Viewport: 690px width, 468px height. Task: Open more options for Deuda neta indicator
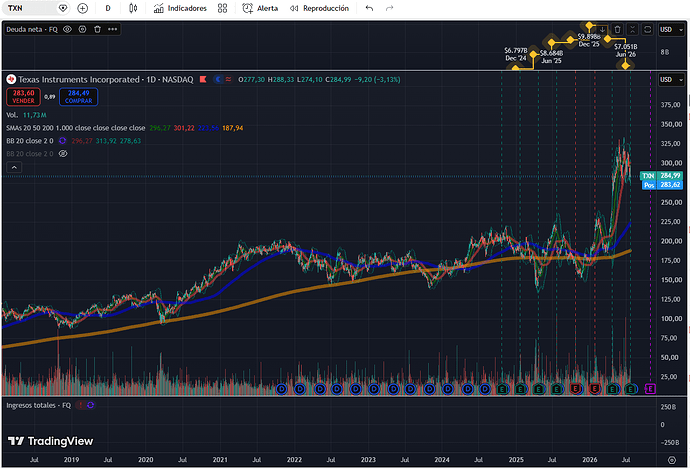[113, 29]
